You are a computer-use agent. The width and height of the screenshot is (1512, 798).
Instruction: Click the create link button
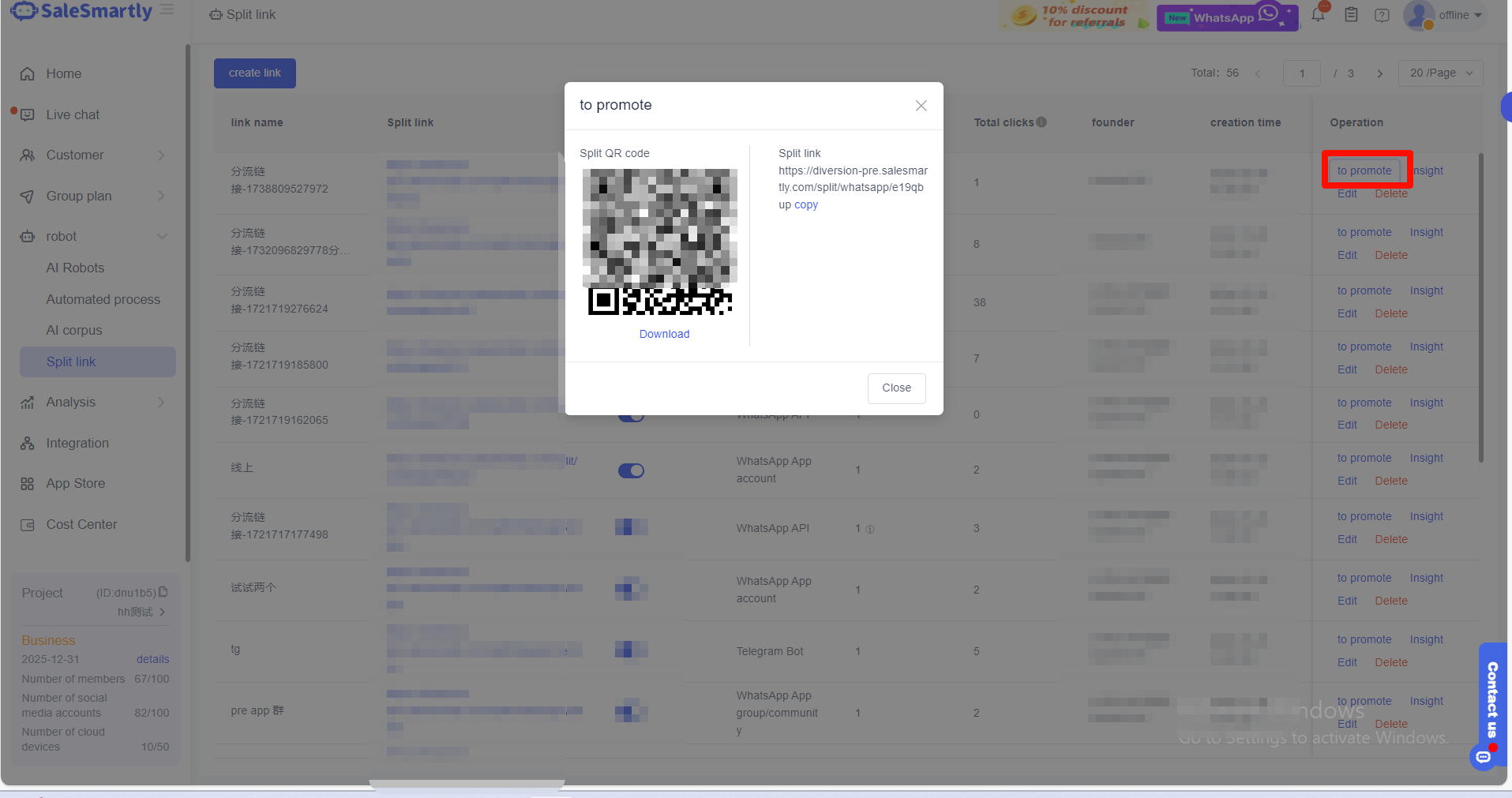[x=255, y=73]
